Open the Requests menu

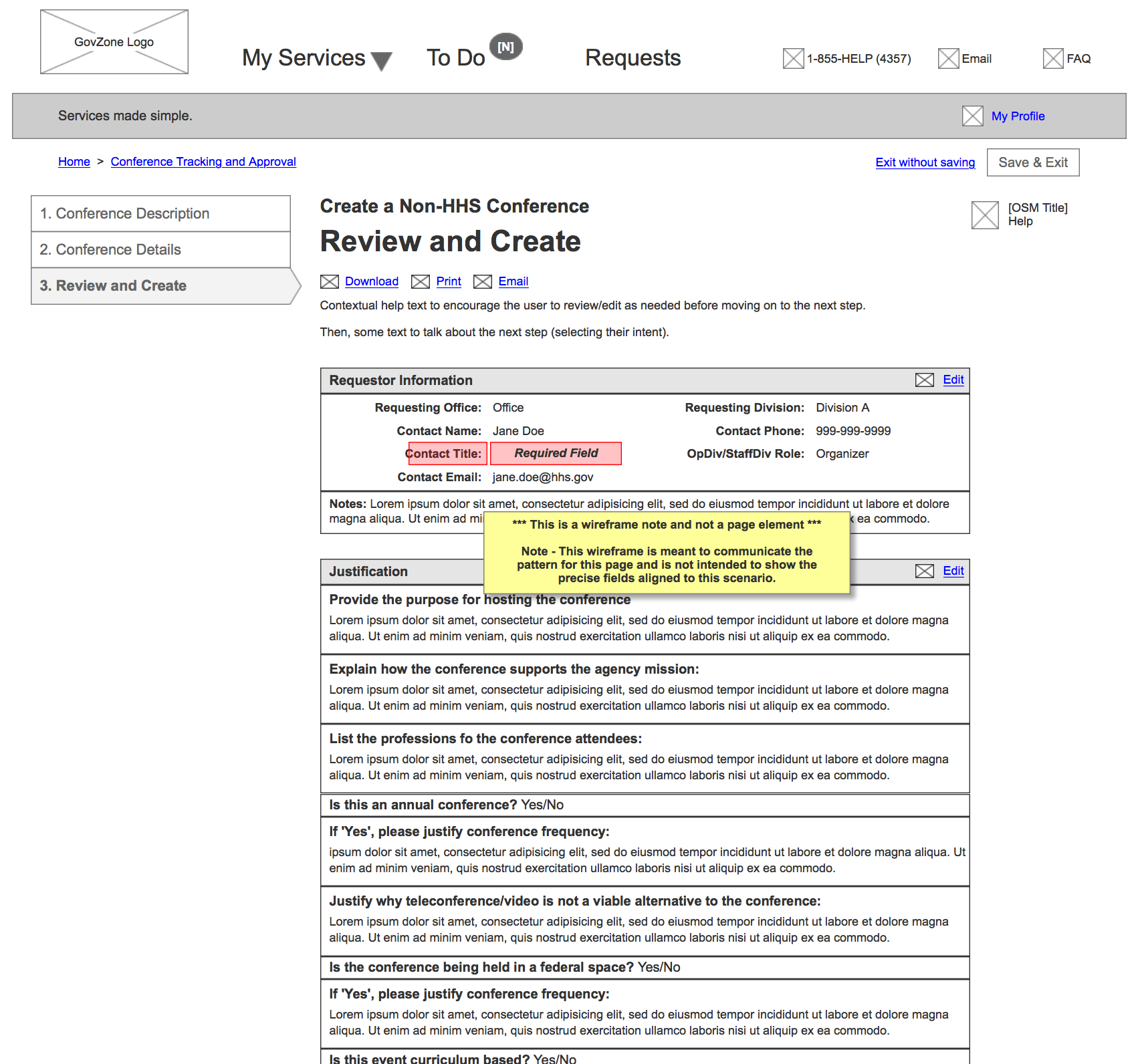633,58
